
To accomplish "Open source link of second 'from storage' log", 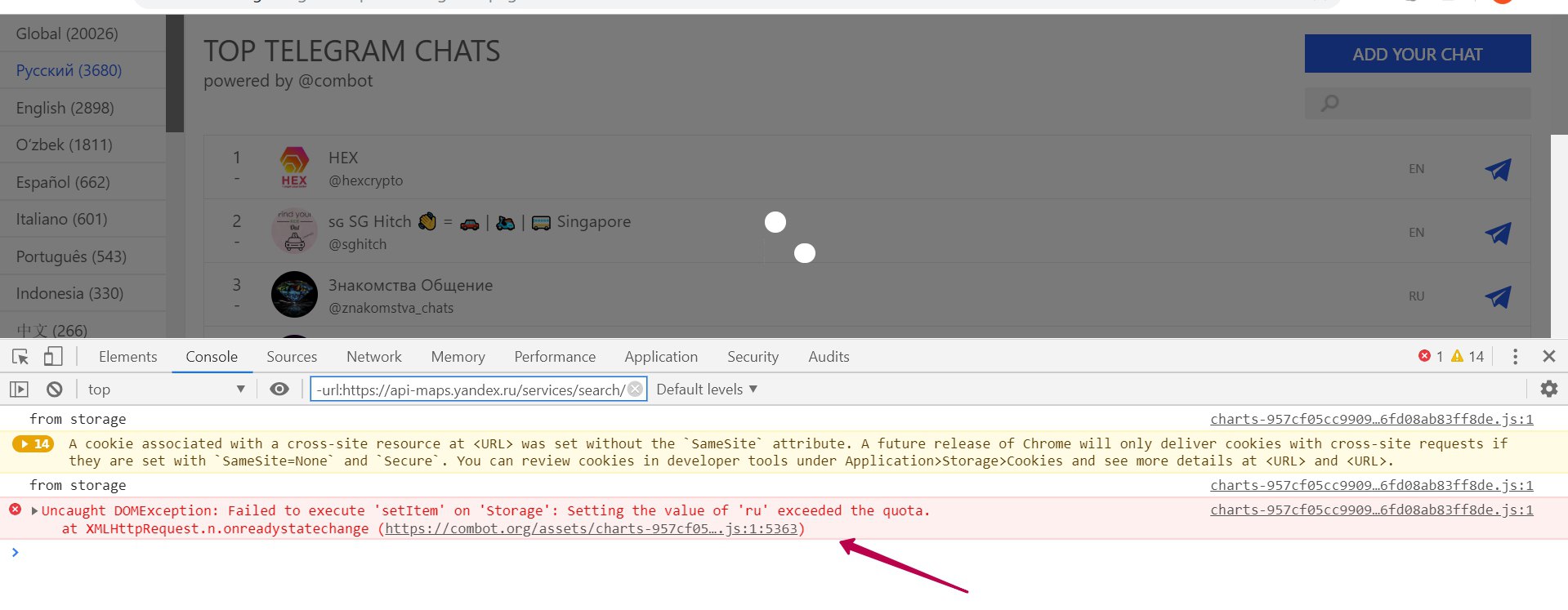I will (1371, 485).
